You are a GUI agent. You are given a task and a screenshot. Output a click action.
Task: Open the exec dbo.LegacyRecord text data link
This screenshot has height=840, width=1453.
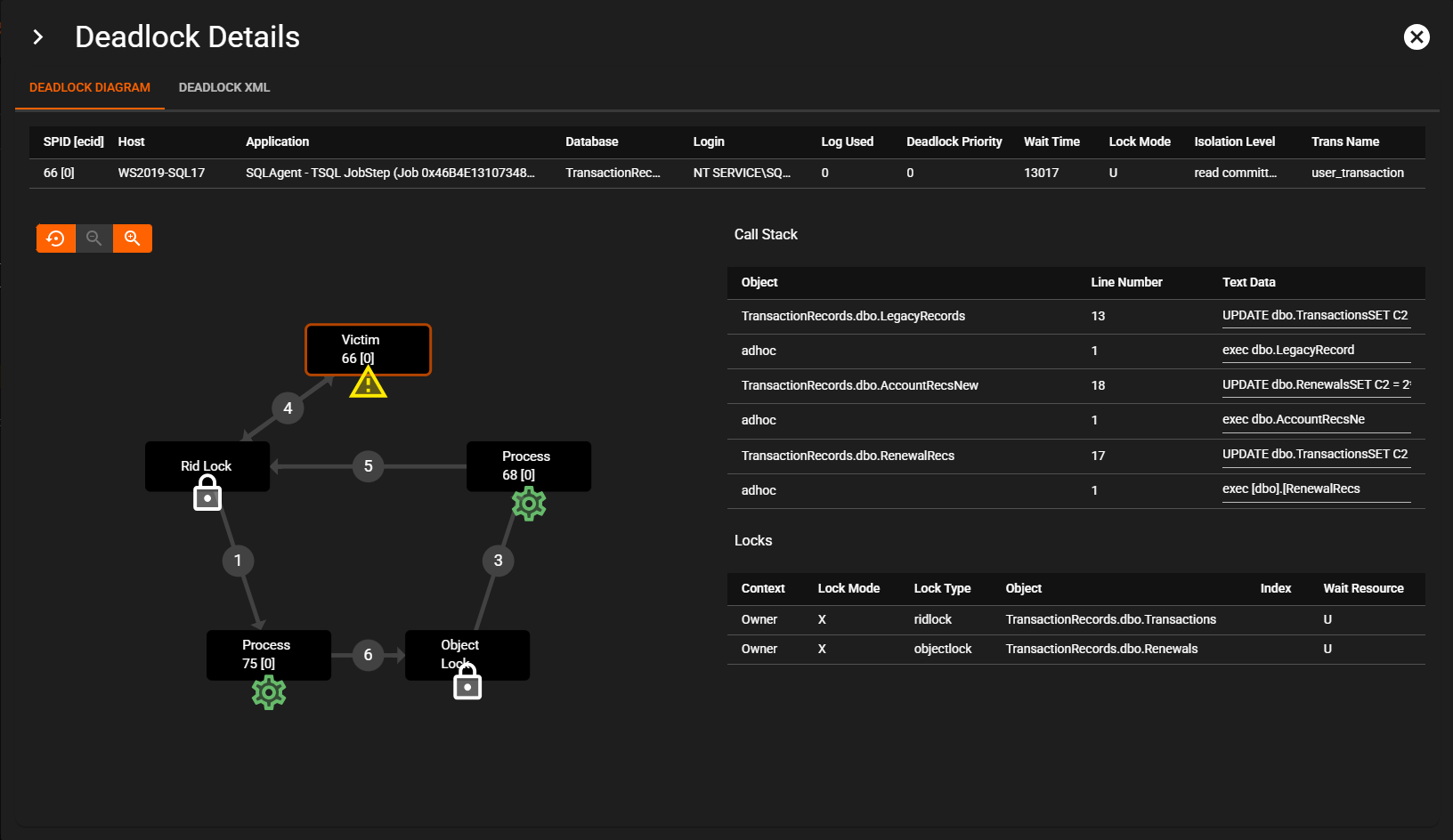click(x=1287, y=350)
